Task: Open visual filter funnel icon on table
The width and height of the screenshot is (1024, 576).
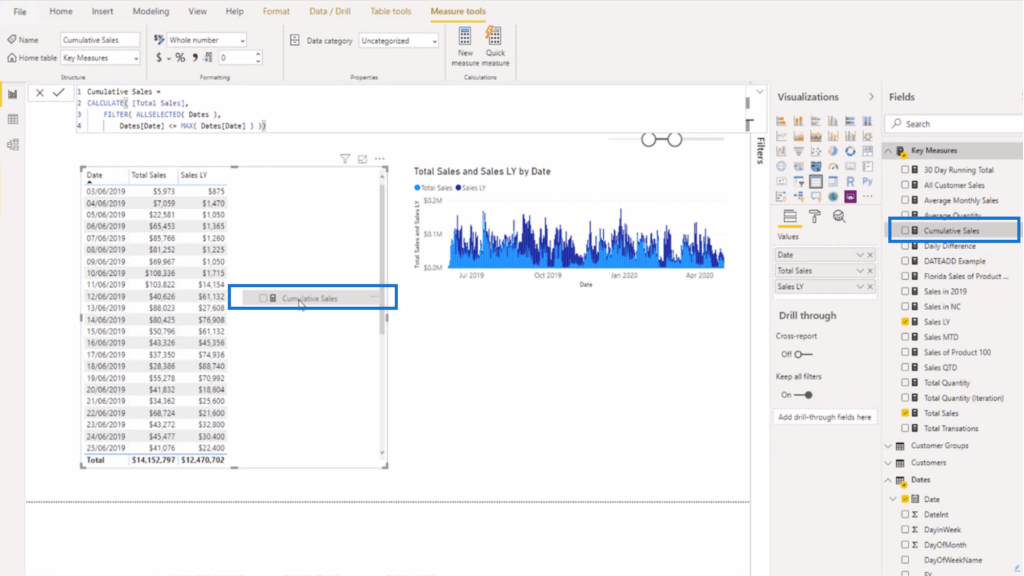Action: click(345, 159)
